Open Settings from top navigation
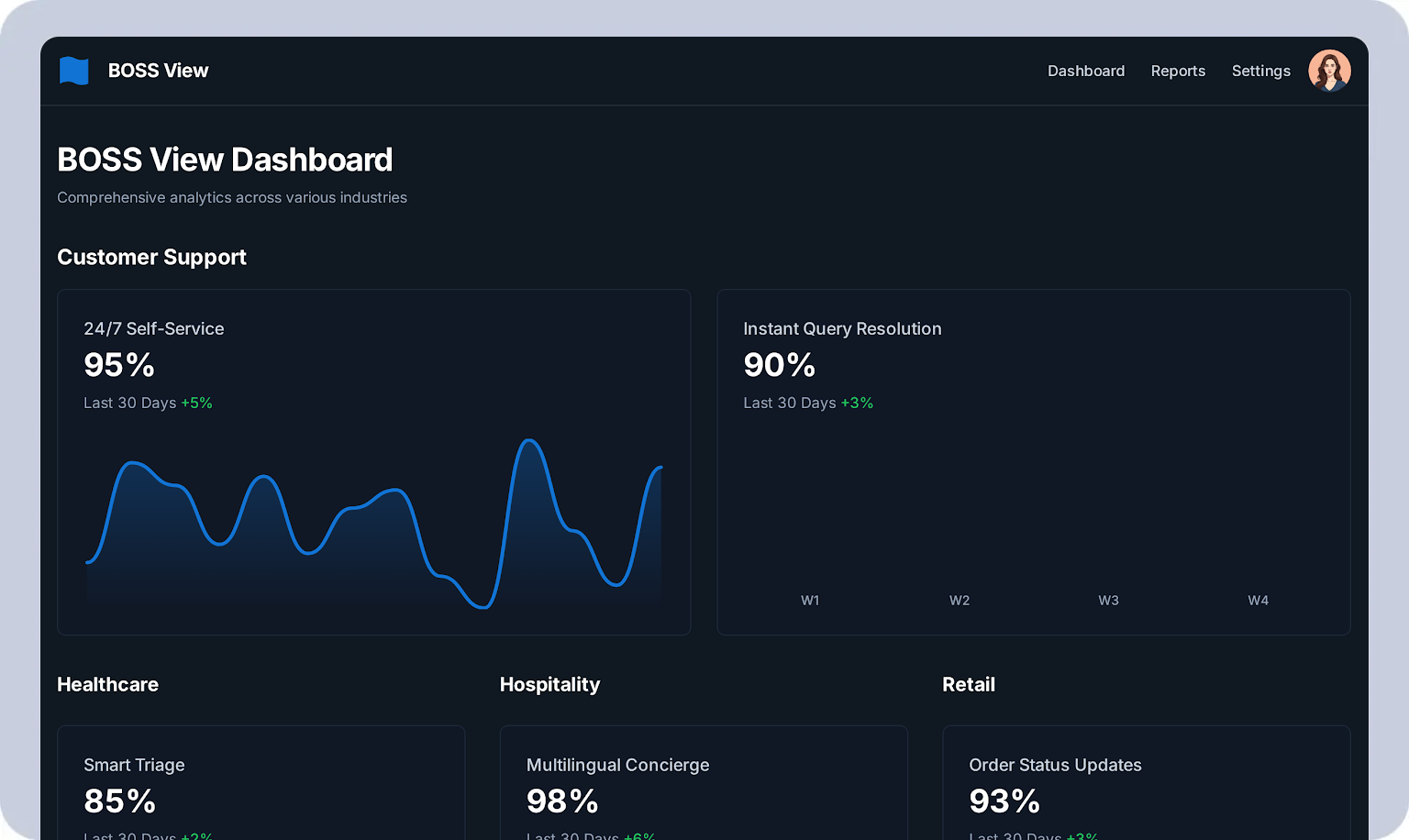 coord(1260,71)
